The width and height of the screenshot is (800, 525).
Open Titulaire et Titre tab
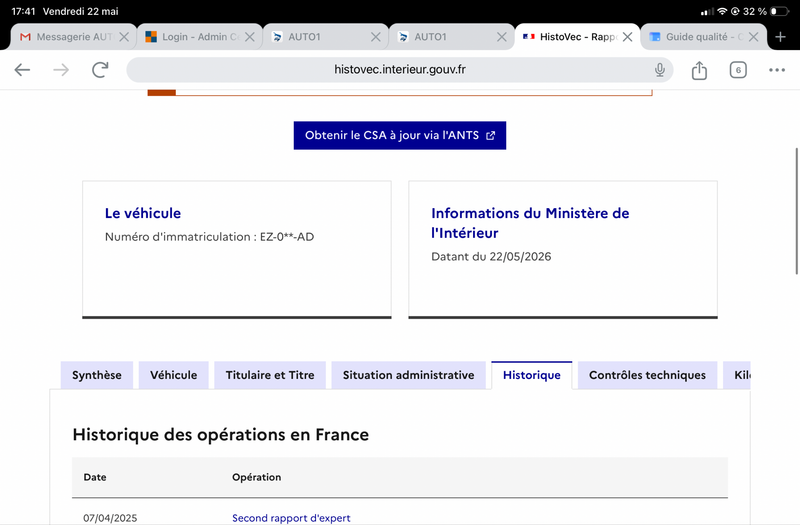click(x=270, y=375)
